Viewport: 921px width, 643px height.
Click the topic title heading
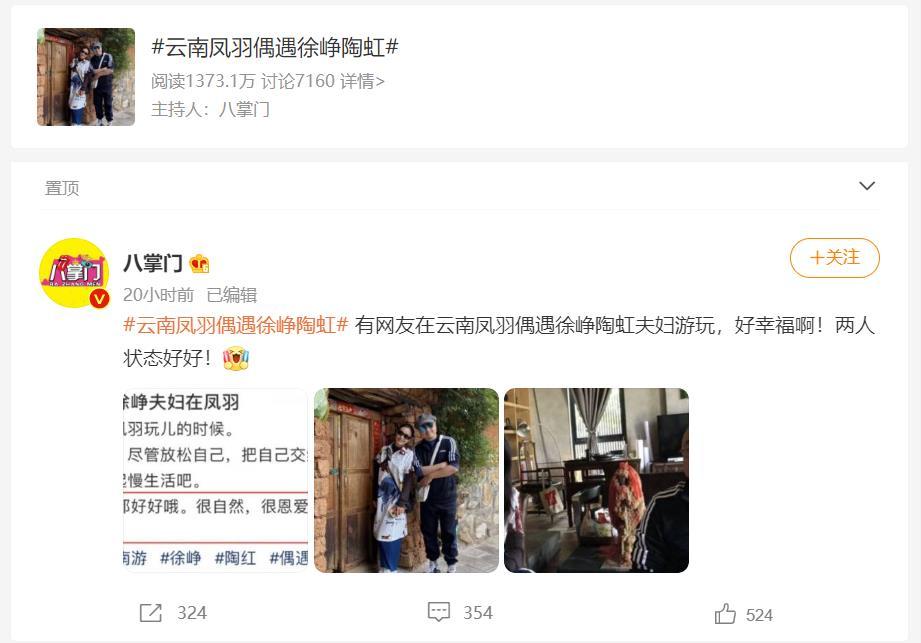275,47
